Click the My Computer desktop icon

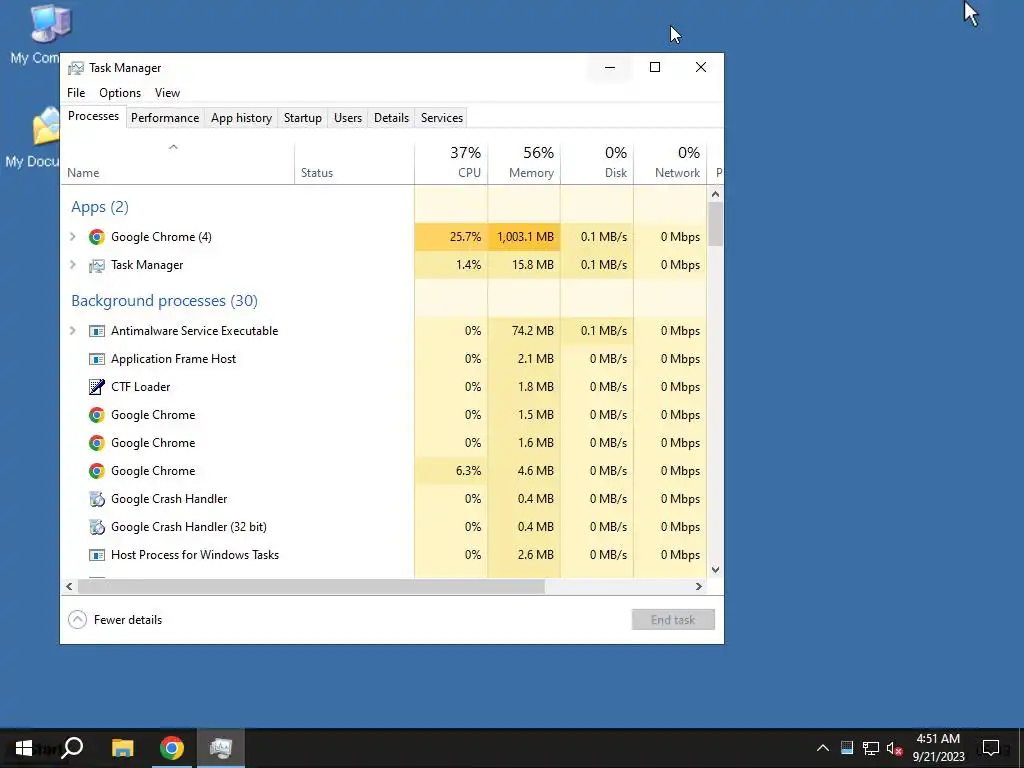tap(50, 24)
